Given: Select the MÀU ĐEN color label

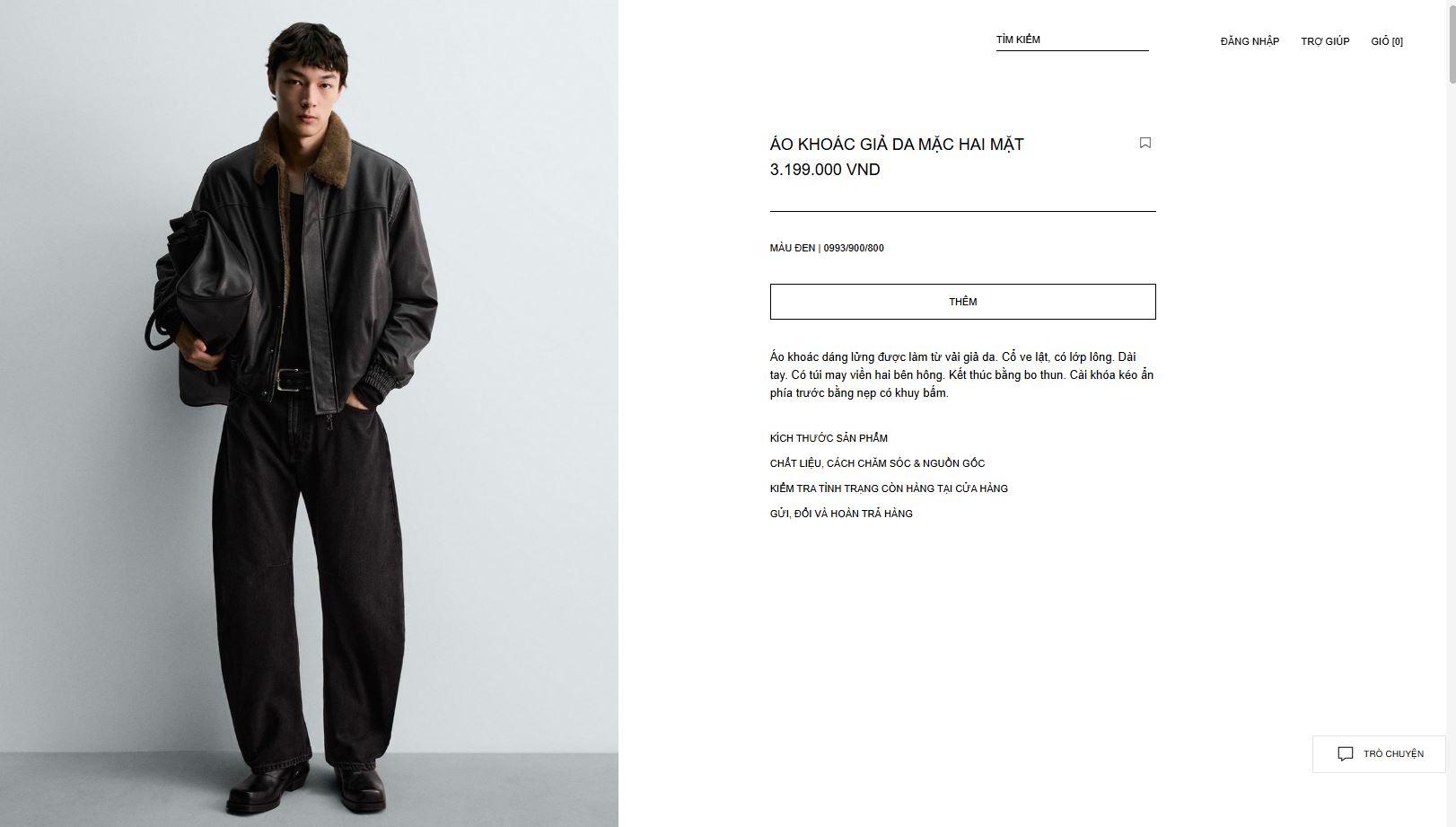Looking at the screenshot, I should (792, 248).
